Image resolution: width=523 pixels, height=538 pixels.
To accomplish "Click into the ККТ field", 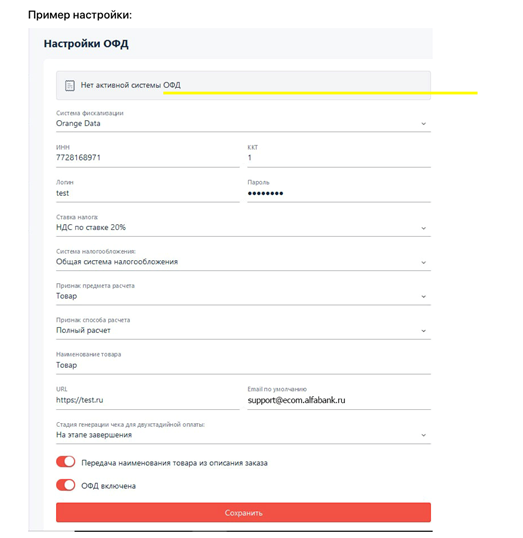I will click(x=339, y=156).
